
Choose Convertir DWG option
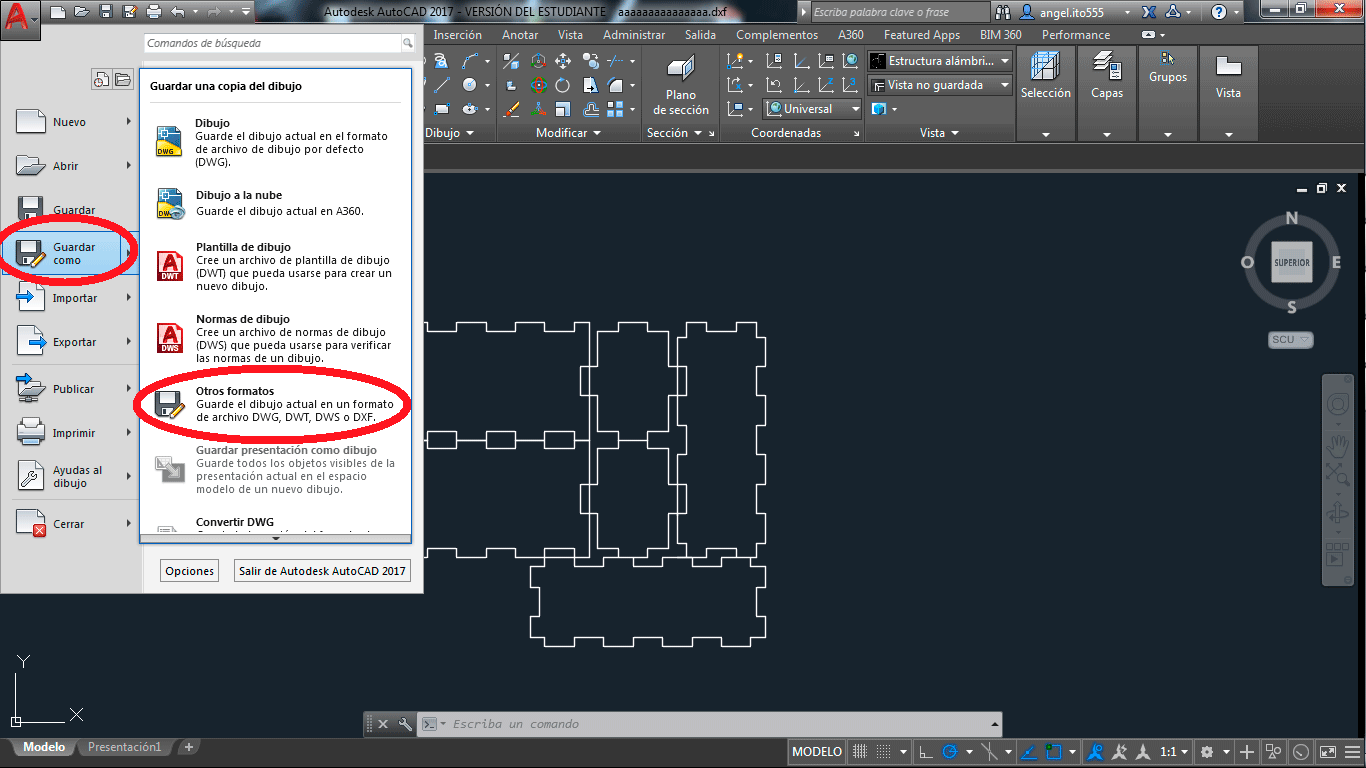(x=275, y=525)
